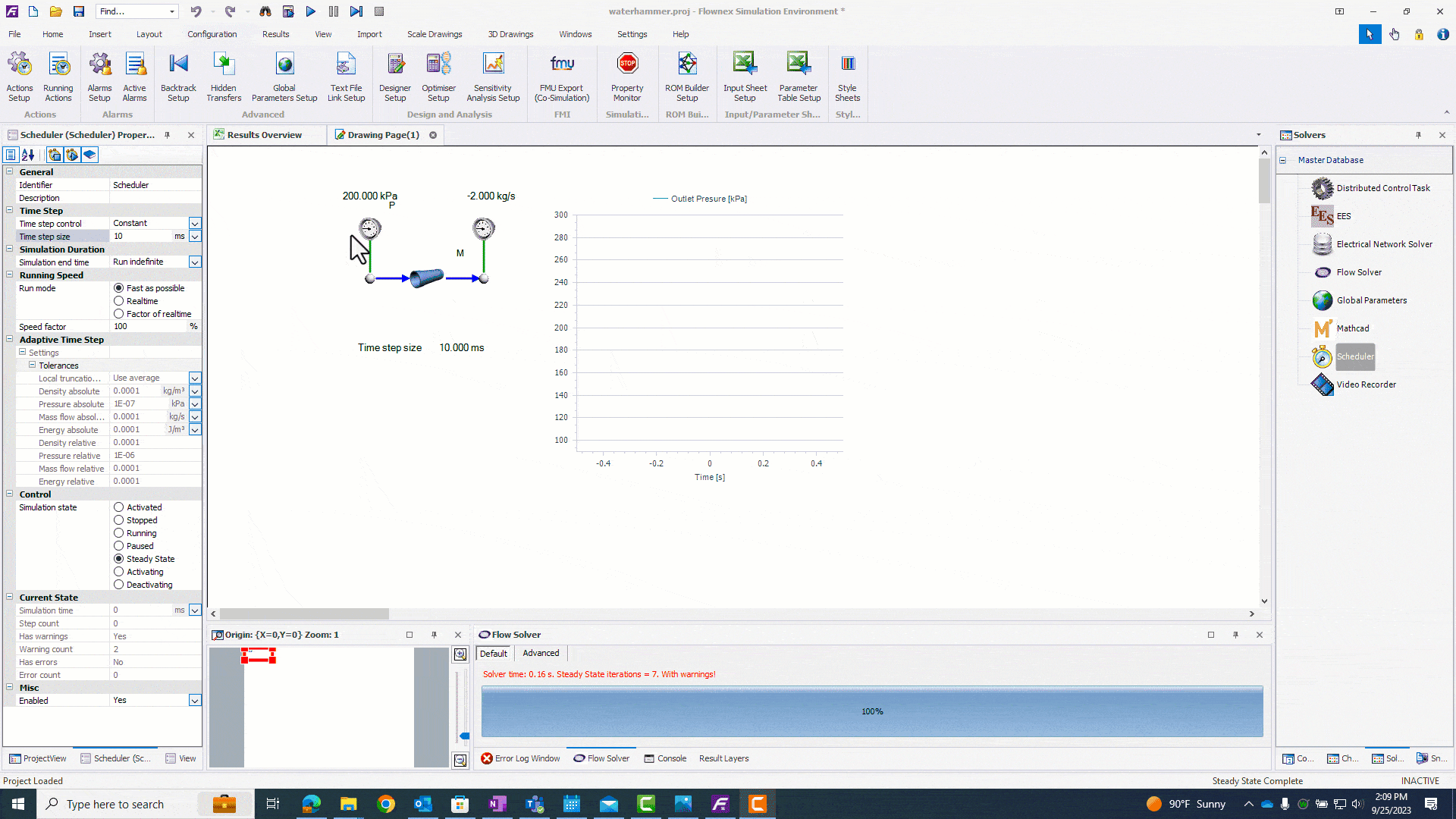Screen dimensions: 1456x819
Task: Open Local truncation dropdown
Action: click(x=195, y=378)
